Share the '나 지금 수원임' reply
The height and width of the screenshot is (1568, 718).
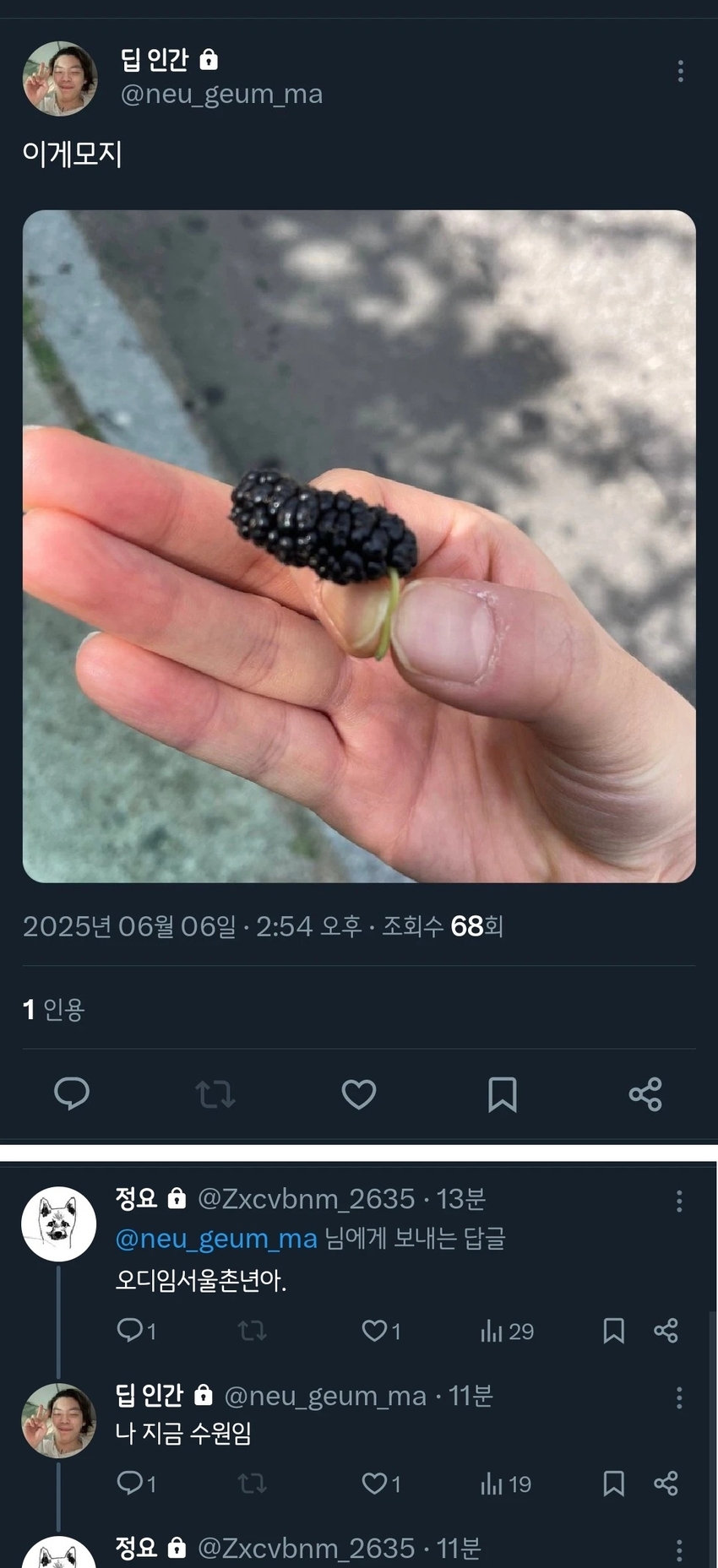[x=666, y=1484]
